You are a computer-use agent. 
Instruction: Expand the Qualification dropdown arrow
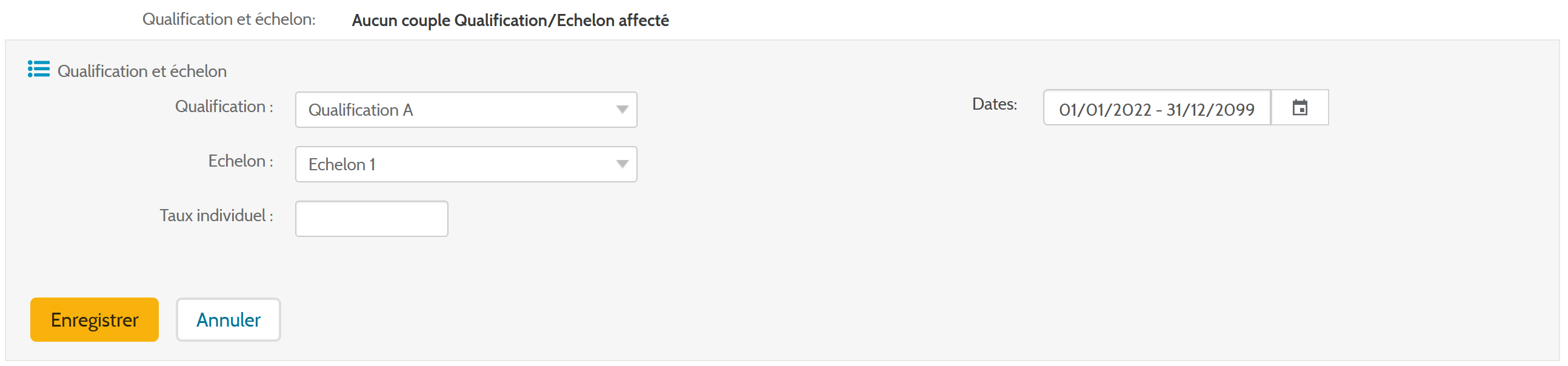(x=621, y=110)
